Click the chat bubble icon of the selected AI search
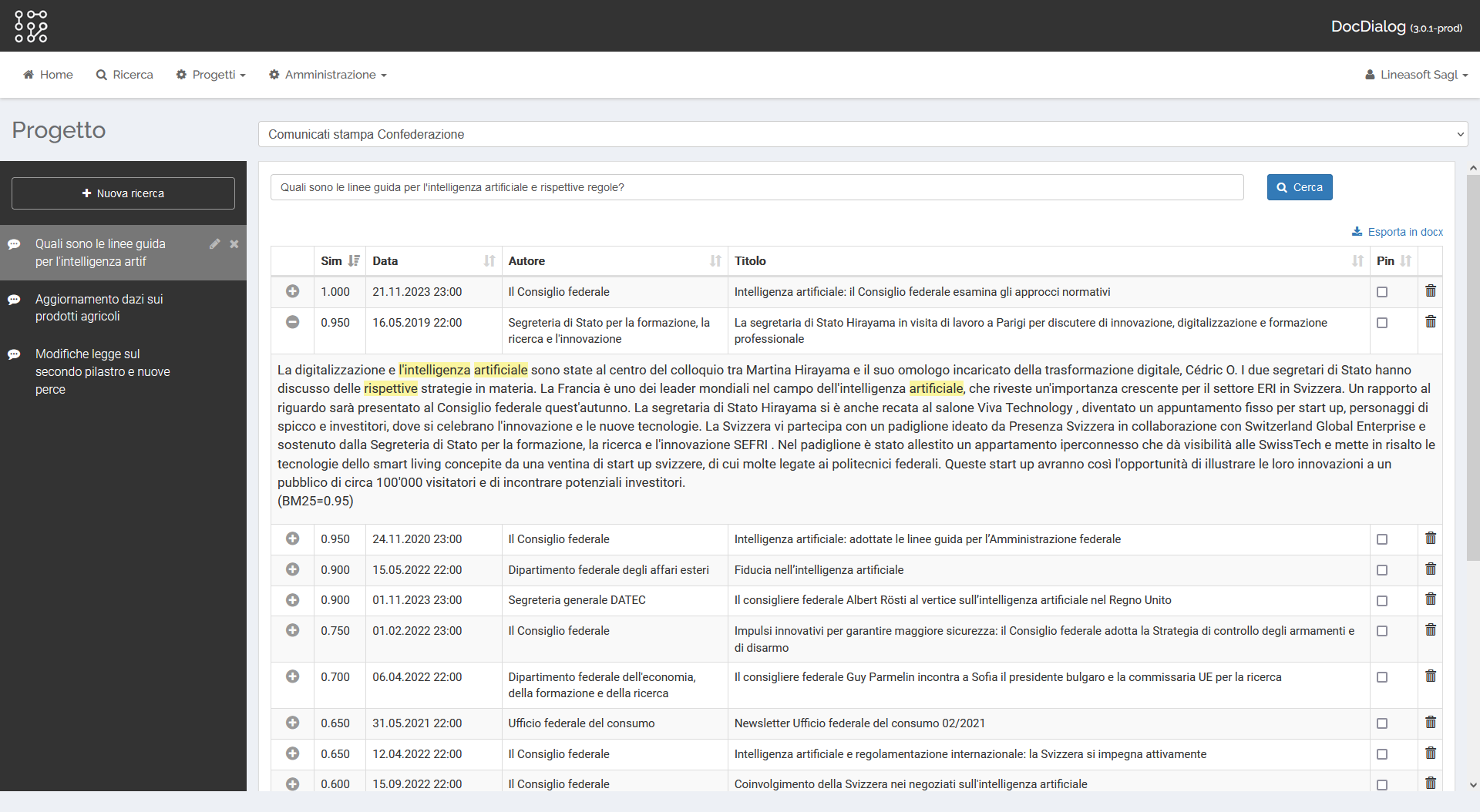The image size is (1480, 812). tap(14, 244)
